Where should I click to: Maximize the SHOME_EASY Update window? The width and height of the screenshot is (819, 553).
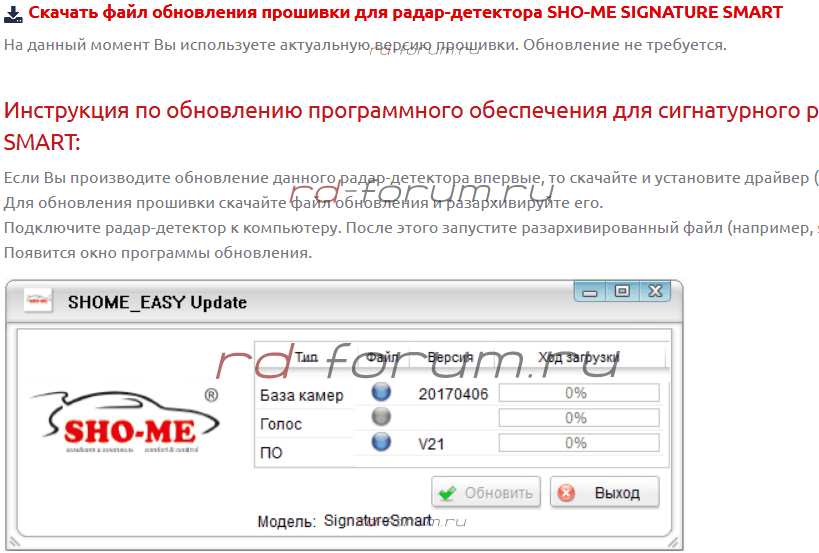click(x=622, y=291)
